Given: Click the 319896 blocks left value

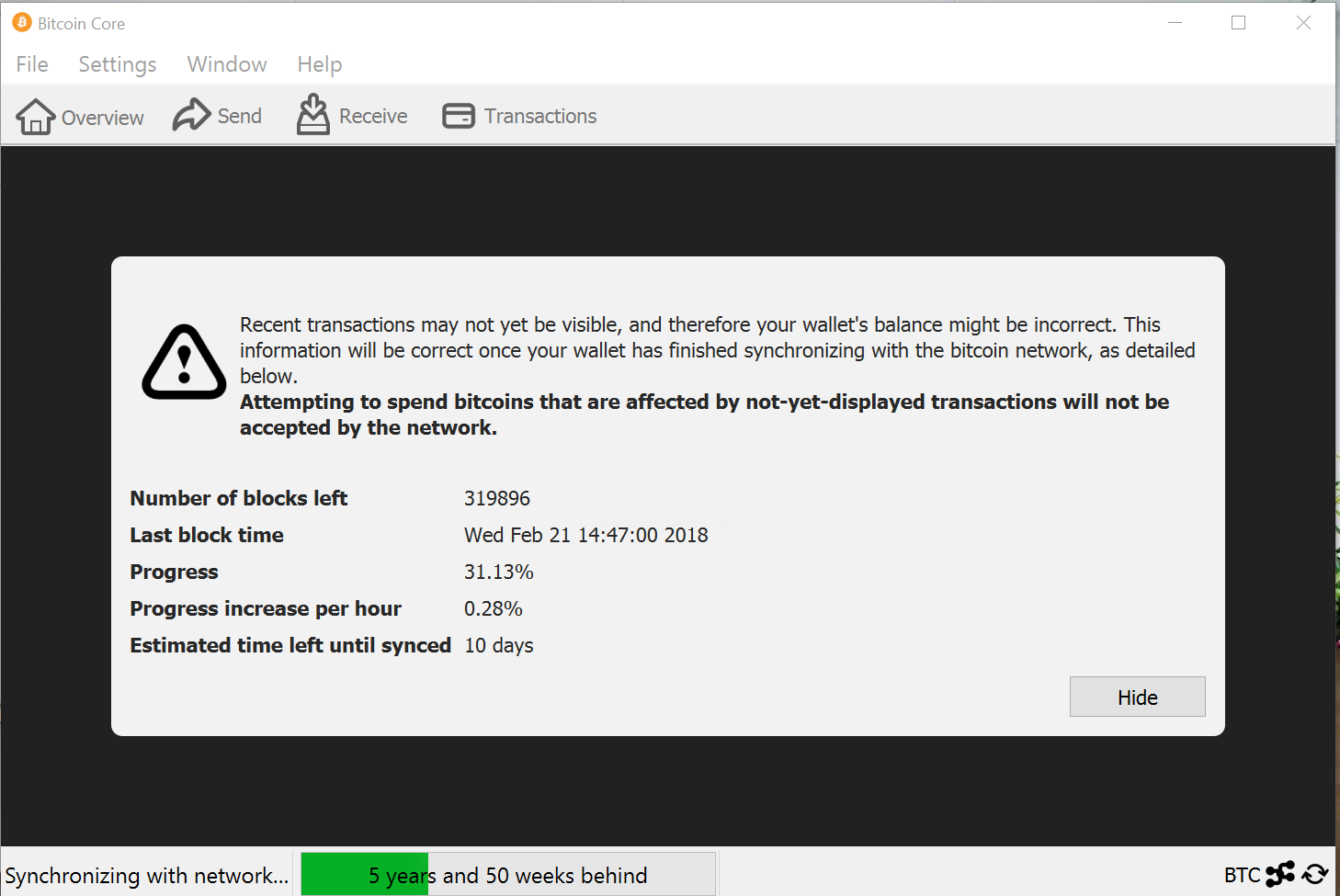Looking at the screenshot, I should (x=497, y=498).
